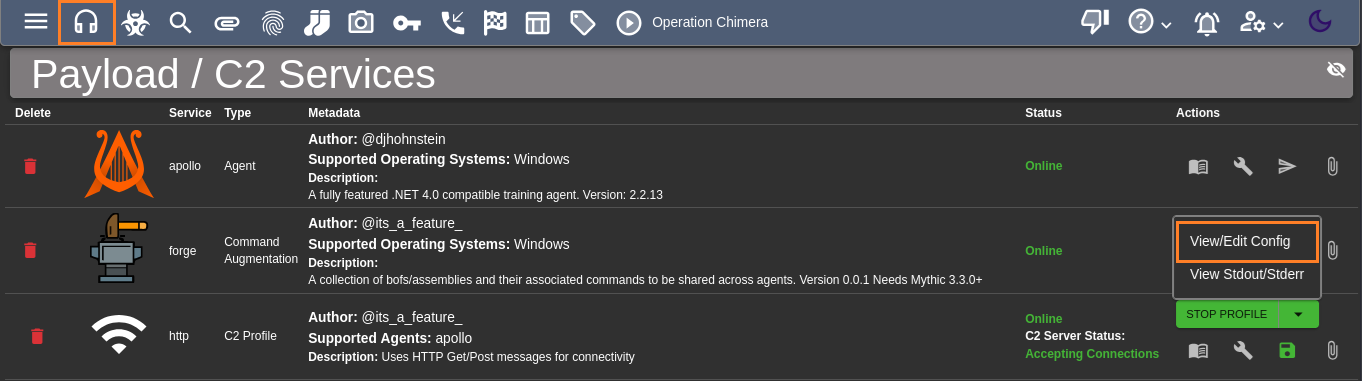
Task: Open the key credentials page
Action: [406, 22]
